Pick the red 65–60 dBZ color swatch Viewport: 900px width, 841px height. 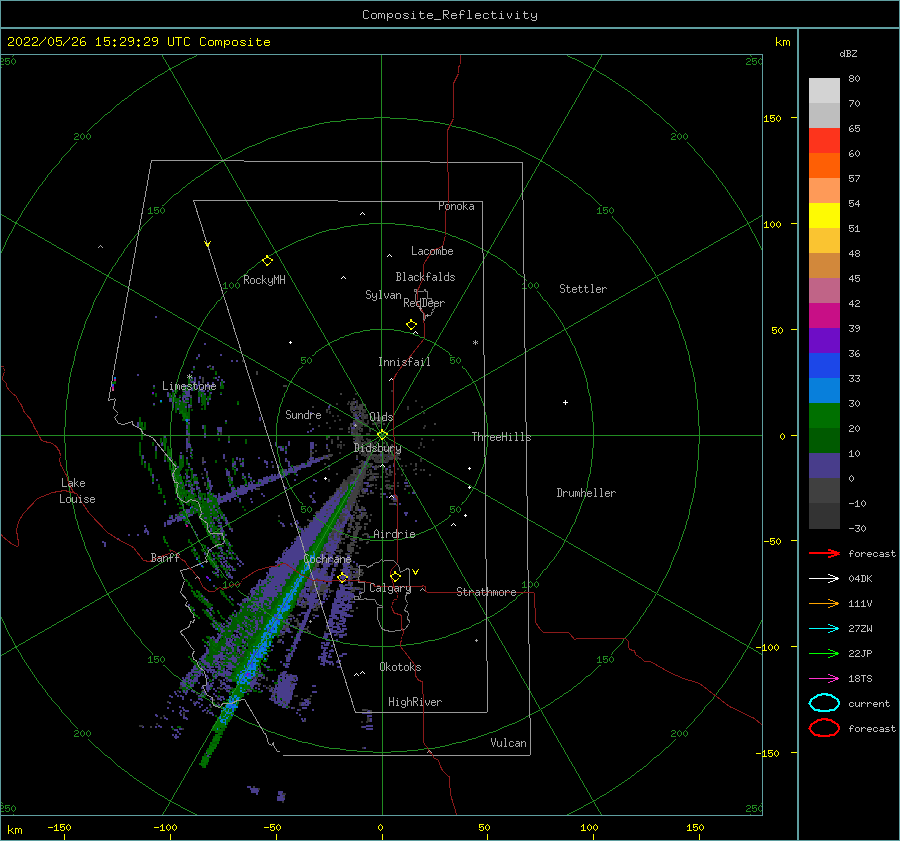[x=824, y=141]
